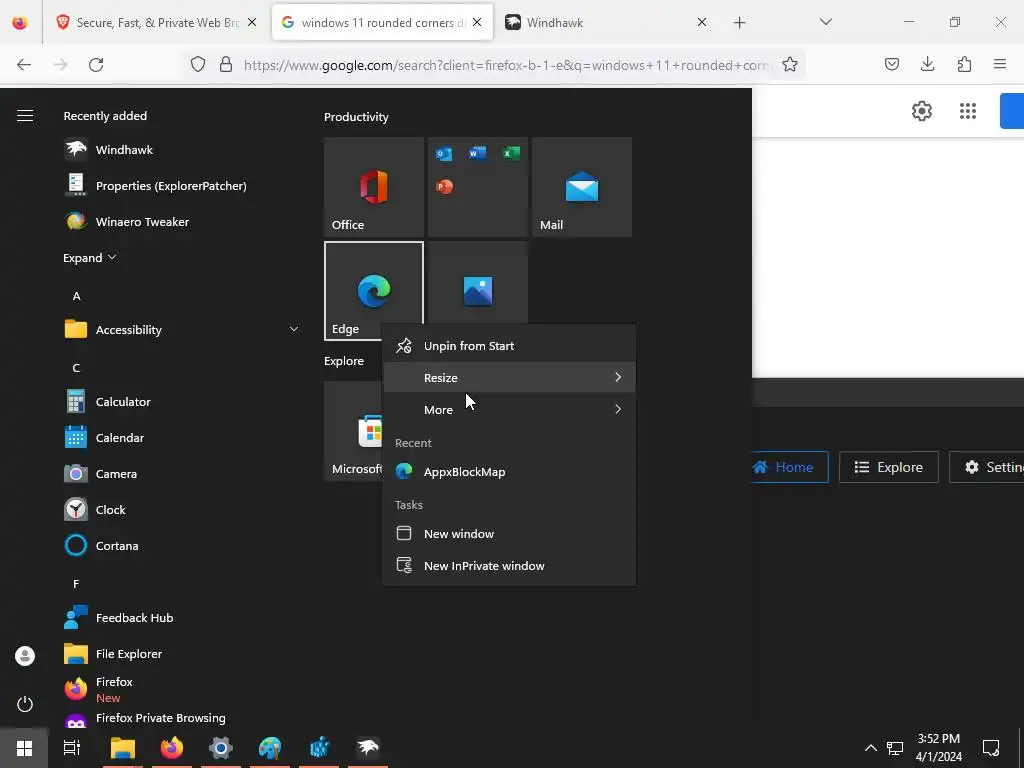Open the PowerPoint icon in Office apps tile
The image size is (1024, 768).
(x=444, y=187)
